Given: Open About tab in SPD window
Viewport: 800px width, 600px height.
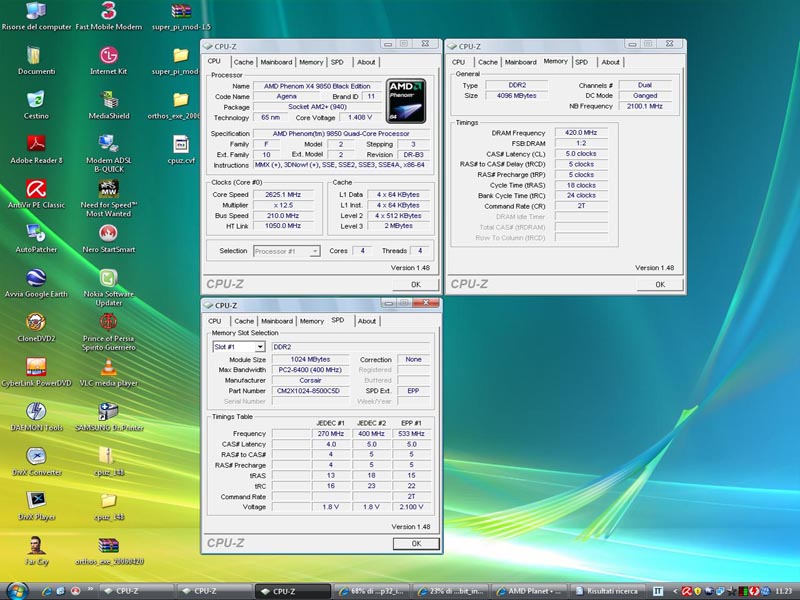Looking at the screenshot, I should [x=367, y=321].
